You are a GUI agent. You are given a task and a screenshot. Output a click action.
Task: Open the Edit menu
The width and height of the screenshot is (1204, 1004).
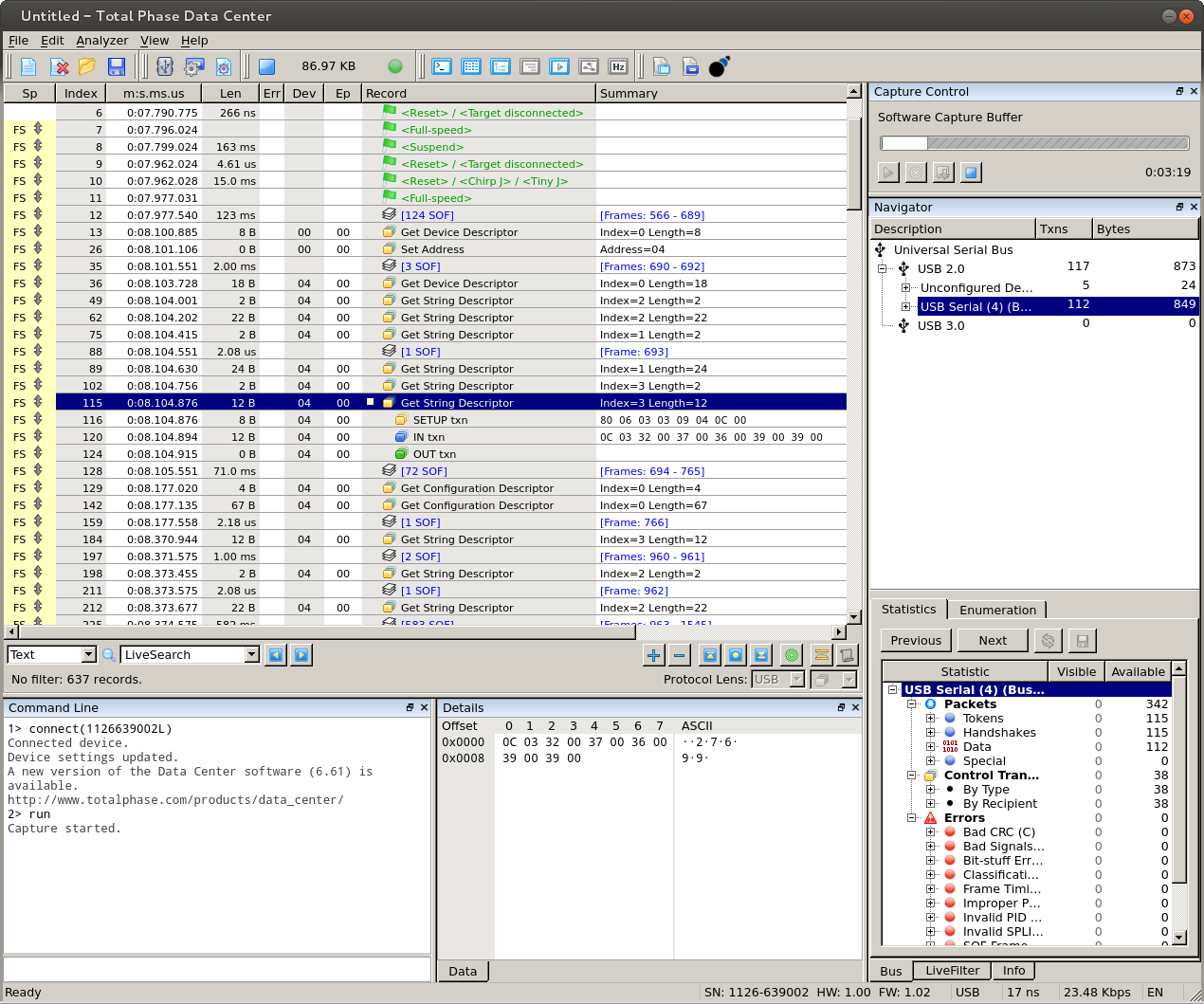coord(52,41)
